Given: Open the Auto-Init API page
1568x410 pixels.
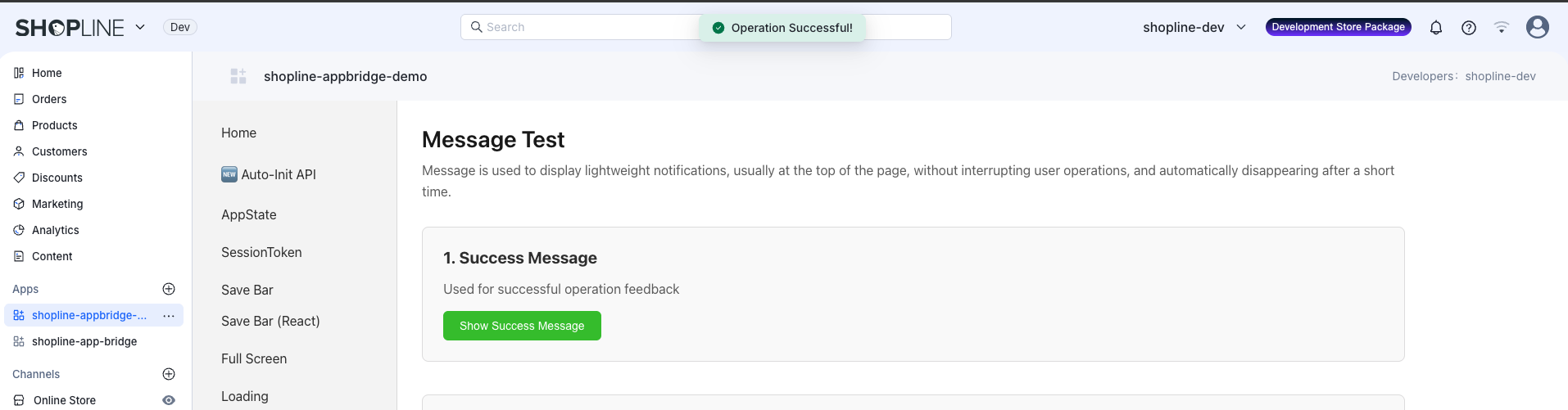Looking at the screenshot, I should pos(278,174).
